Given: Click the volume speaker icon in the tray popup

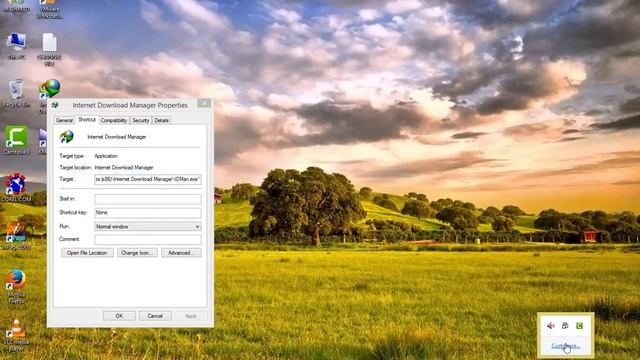Looking at the screenshot, I should 551,326.
